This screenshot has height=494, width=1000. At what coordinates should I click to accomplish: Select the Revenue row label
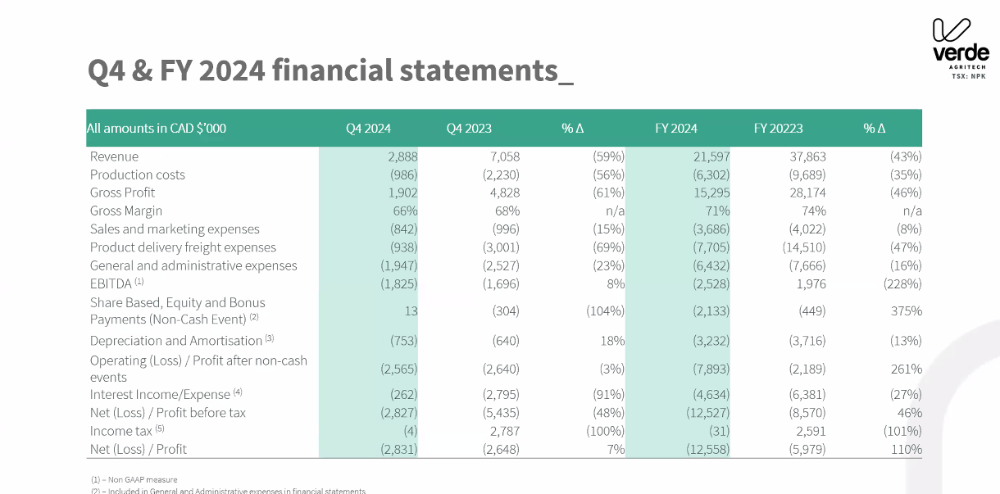tap(114, 157)
